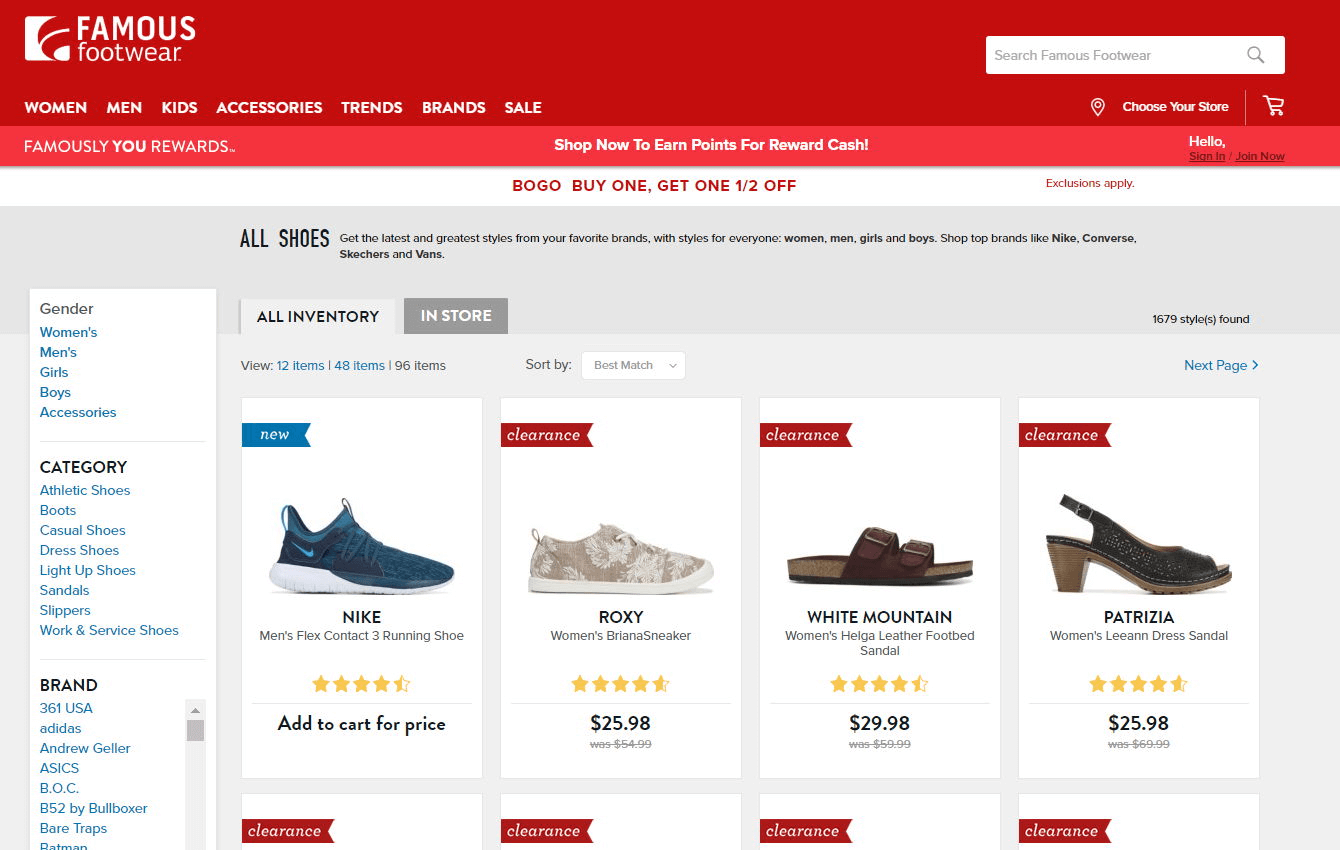View 12 items per page
The image size is (1340, 850).
tap(300, 365)
